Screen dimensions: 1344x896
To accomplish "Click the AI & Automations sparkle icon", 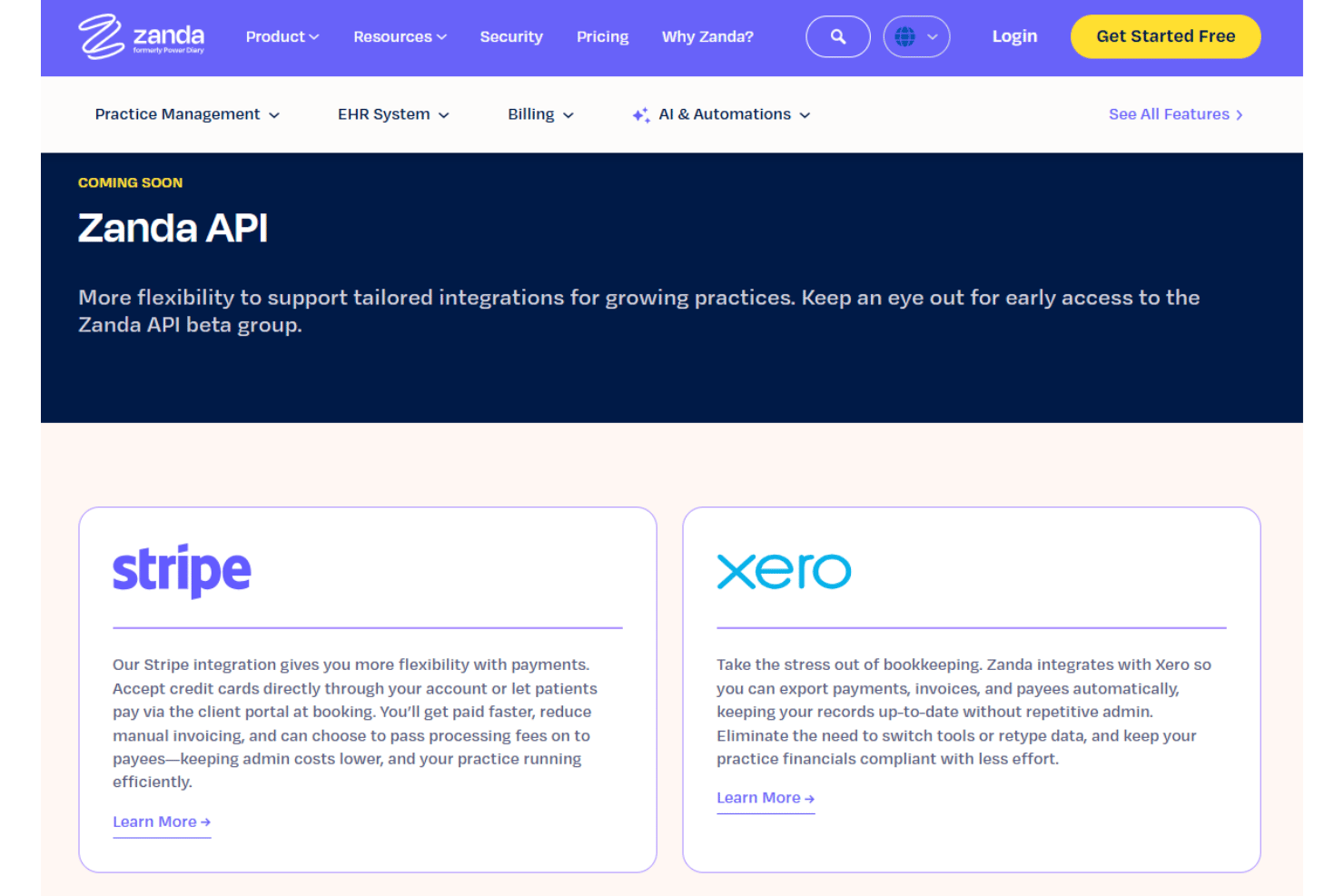I will (641, 114).
